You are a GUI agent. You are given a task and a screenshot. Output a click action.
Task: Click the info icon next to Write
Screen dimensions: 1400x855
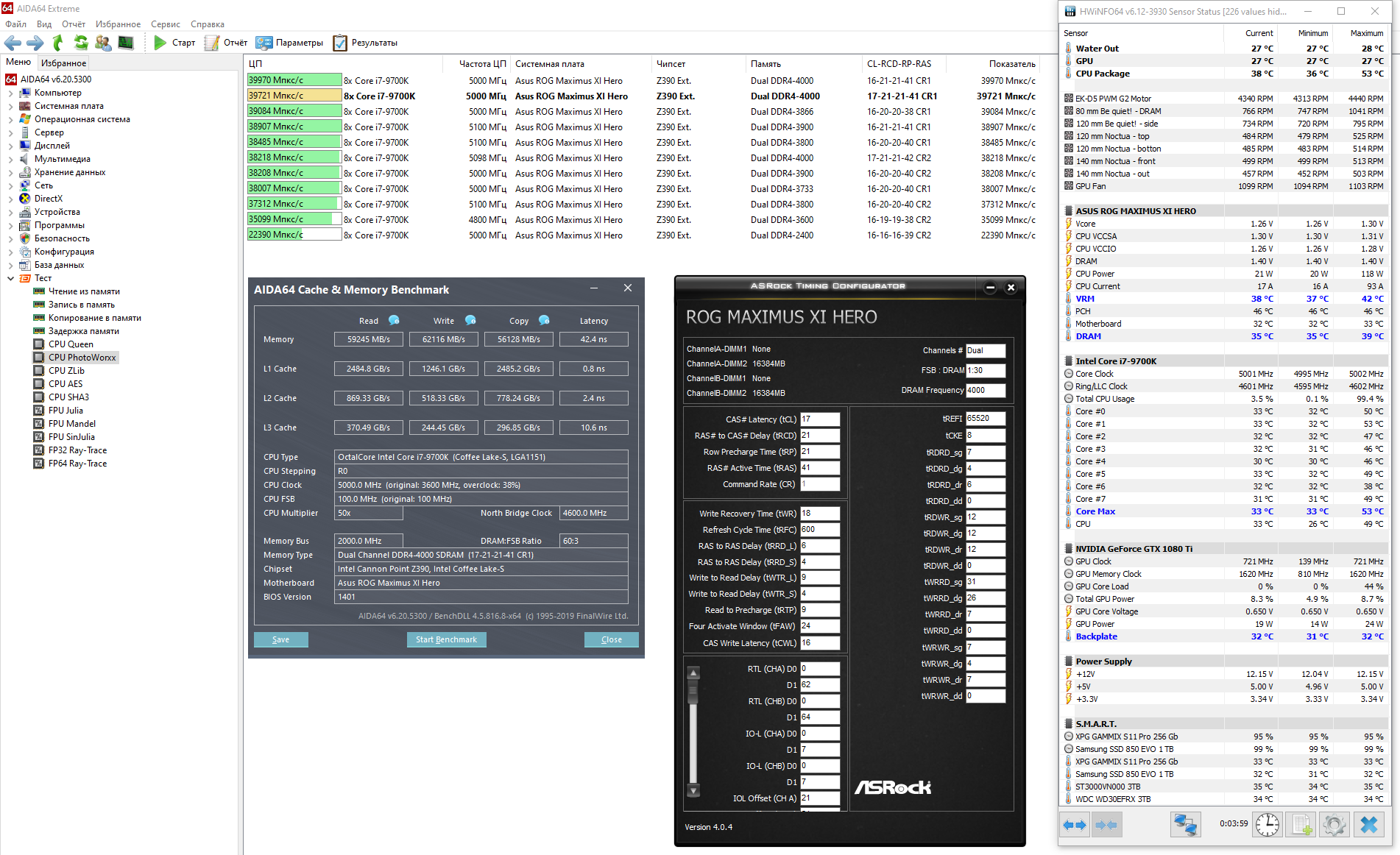pyautogui.click(x=470, y=320)
